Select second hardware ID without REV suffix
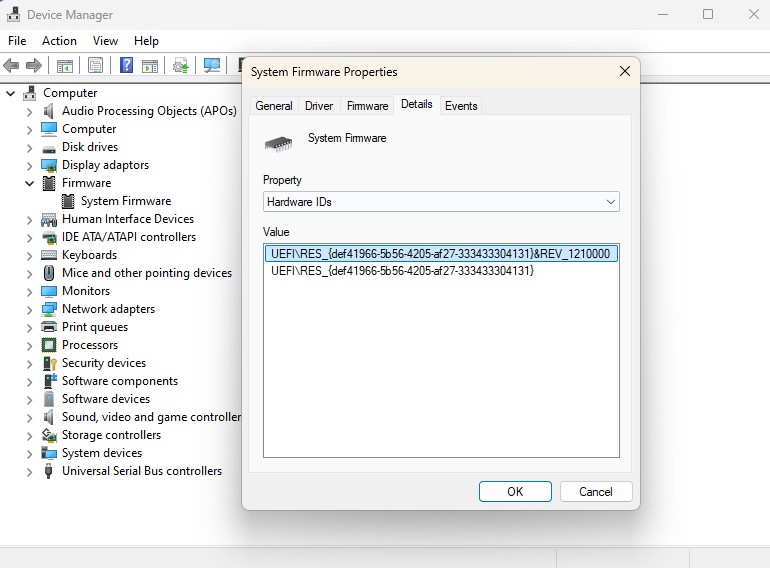 (x=402, y=270)
